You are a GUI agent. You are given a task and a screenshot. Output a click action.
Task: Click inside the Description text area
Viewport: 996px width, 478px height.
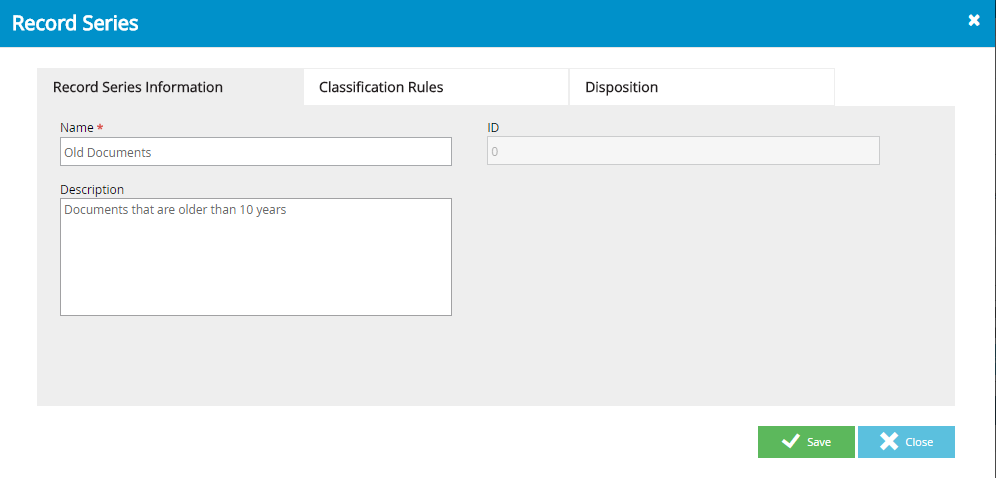(256, 257)
